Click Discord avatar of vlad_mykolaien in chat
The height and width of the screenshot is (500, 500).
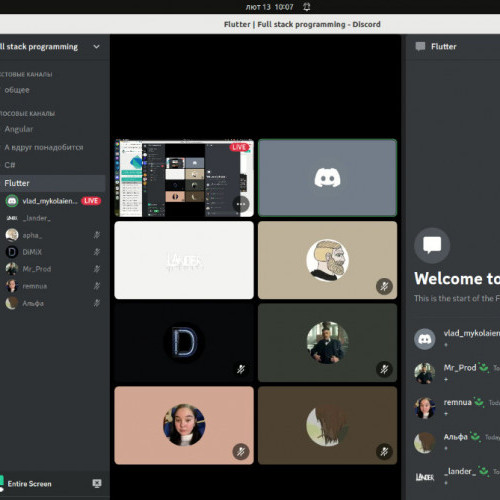[x=424, y=339]
